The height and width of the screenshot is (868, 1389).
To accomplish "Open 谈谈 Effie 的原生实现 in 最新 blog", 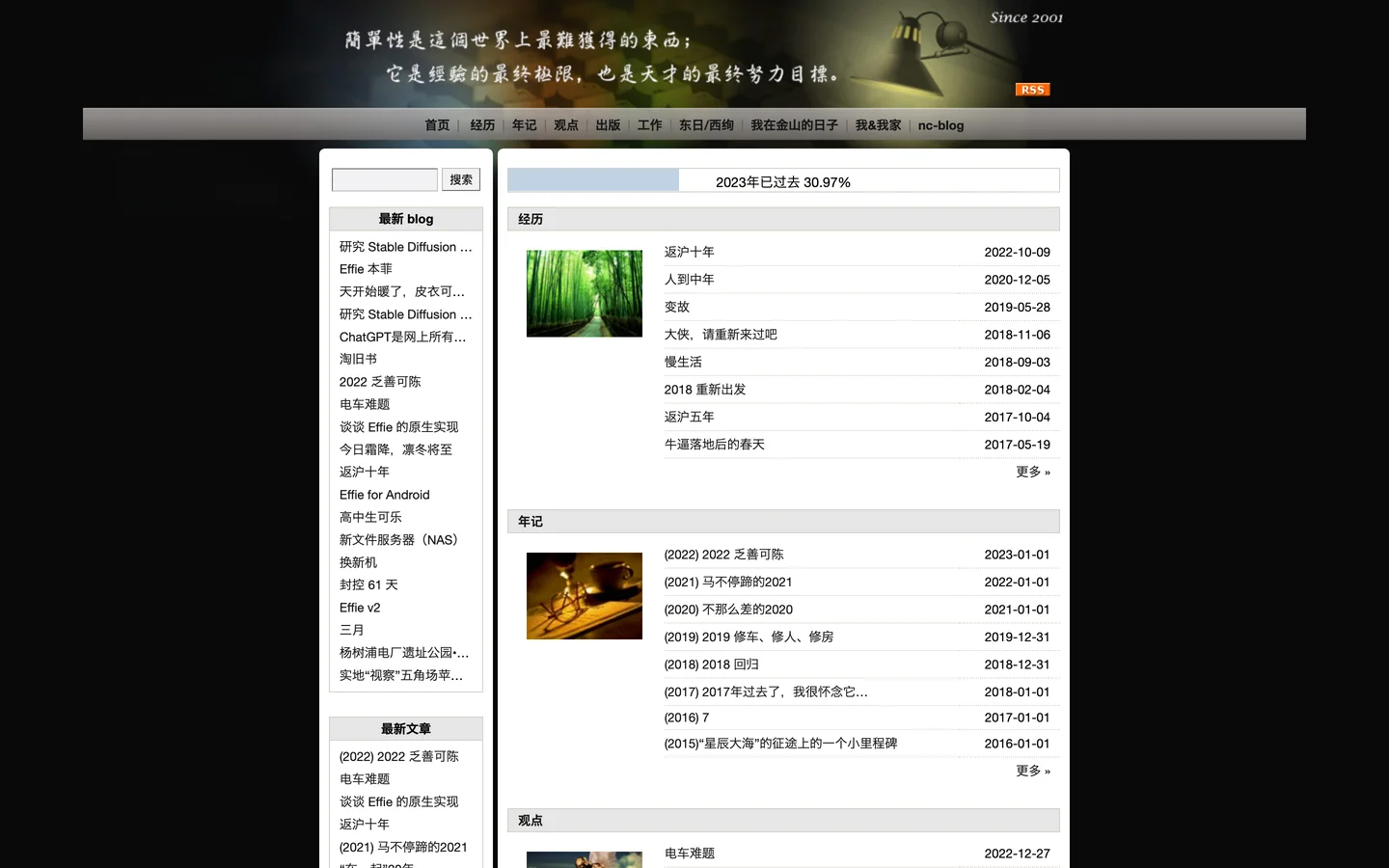I will click(x=398, y=427).
